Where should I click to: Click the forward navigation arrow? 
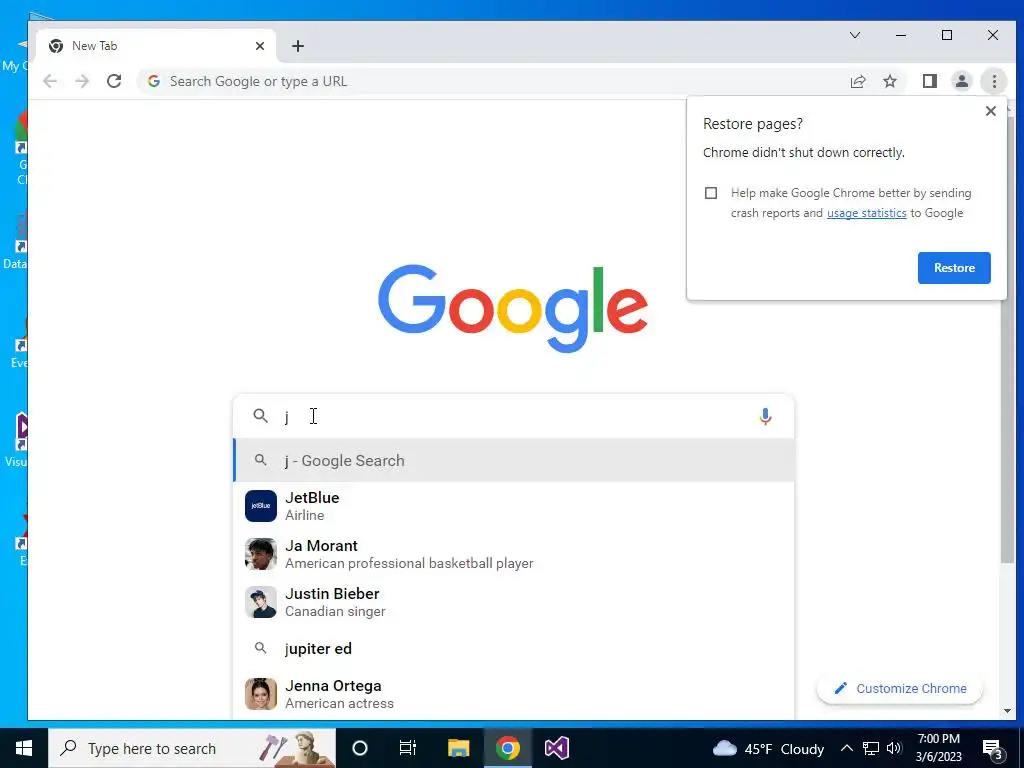(82, 81)
